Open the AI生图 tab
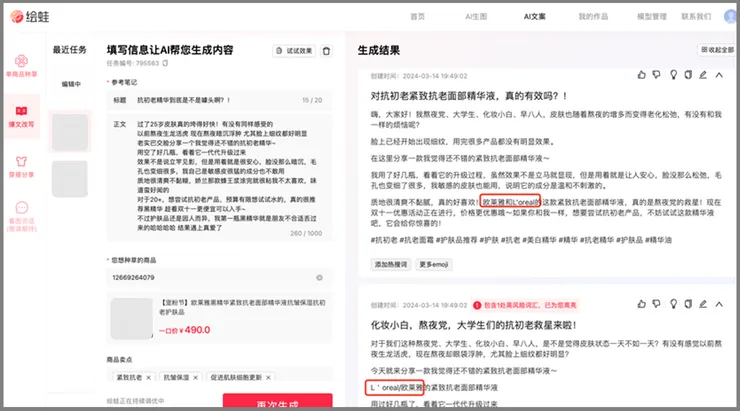Viewport: 740px width, 411px height. tap(476, 17)
